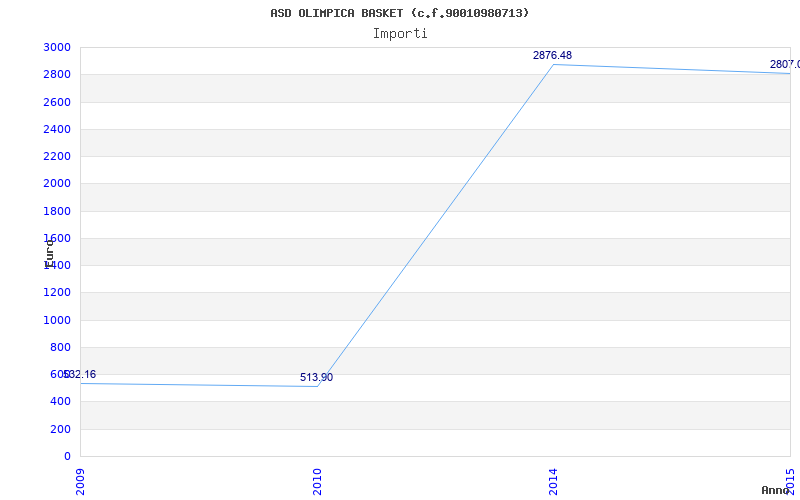Viewport: 800px width, 500px height.
Task: Click the x-axis year label 2014
Action: [554, 482]
